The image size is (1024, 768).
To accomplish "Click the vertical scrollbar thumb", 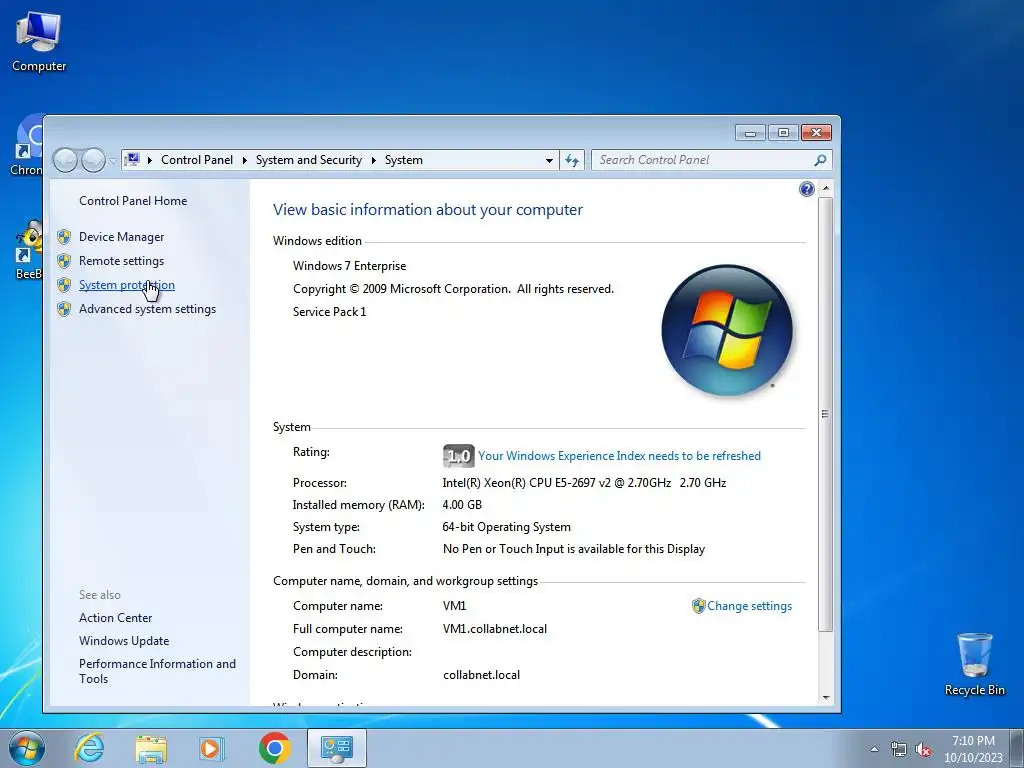I will (x=825, y=413).
